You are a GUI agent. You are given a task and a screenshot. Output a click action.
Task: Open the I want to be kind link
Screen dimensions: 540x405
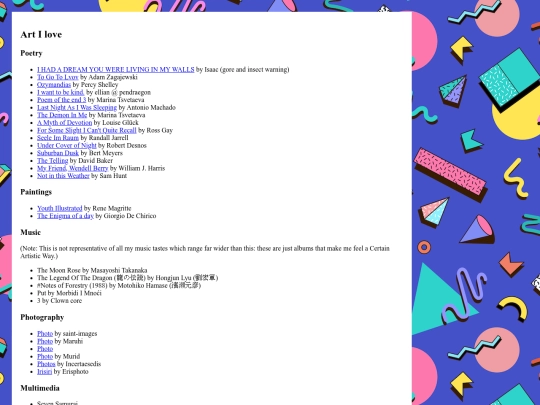pos(61,92)
